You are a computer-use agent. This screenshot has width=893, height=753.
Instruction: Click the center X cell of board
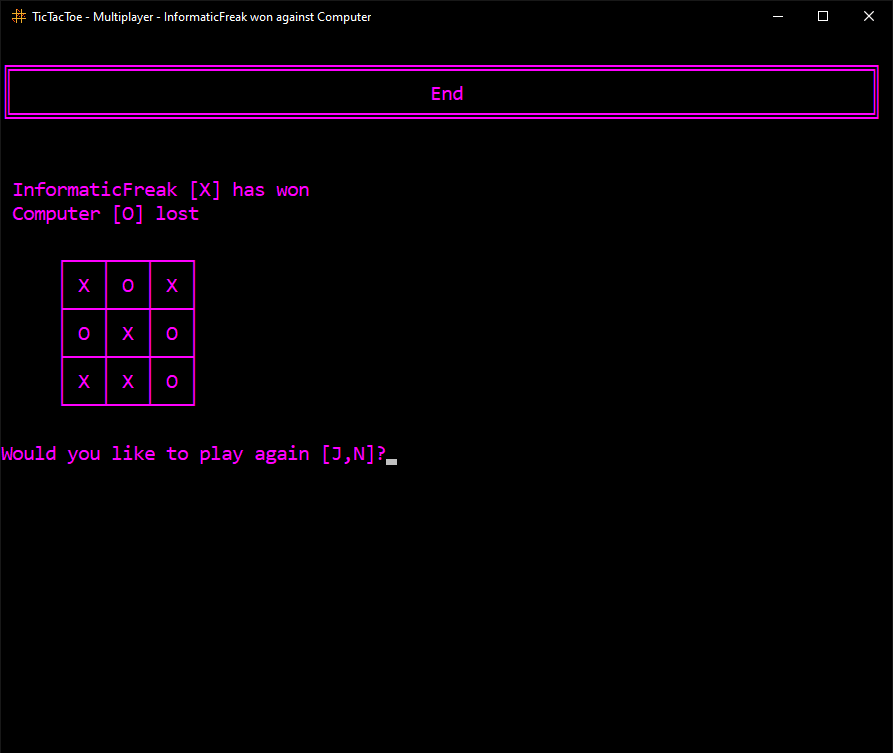(x=128, y=333)
